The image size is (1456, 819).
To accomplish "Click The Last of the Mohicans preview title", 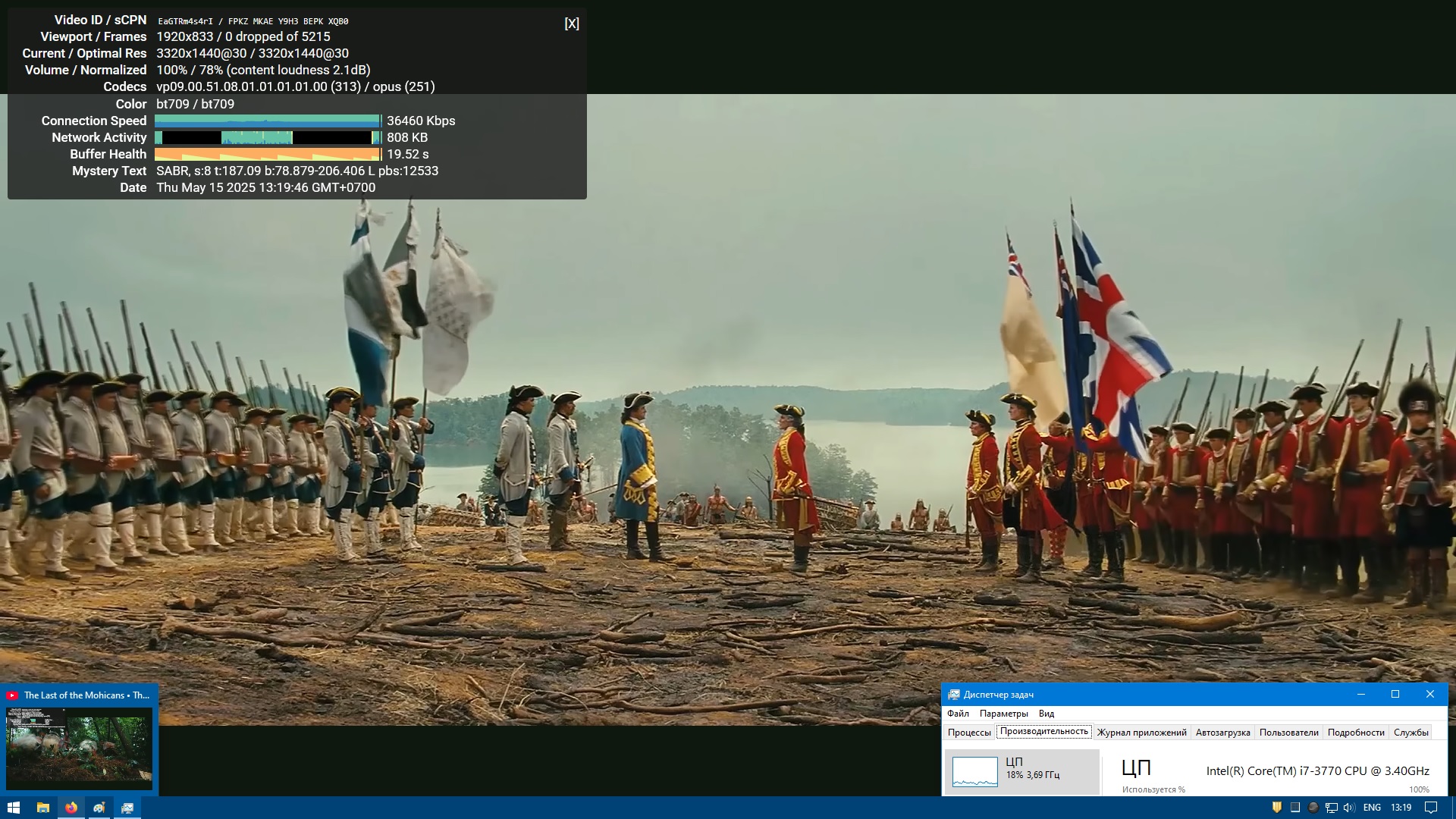I will click(x=86, y=695).
